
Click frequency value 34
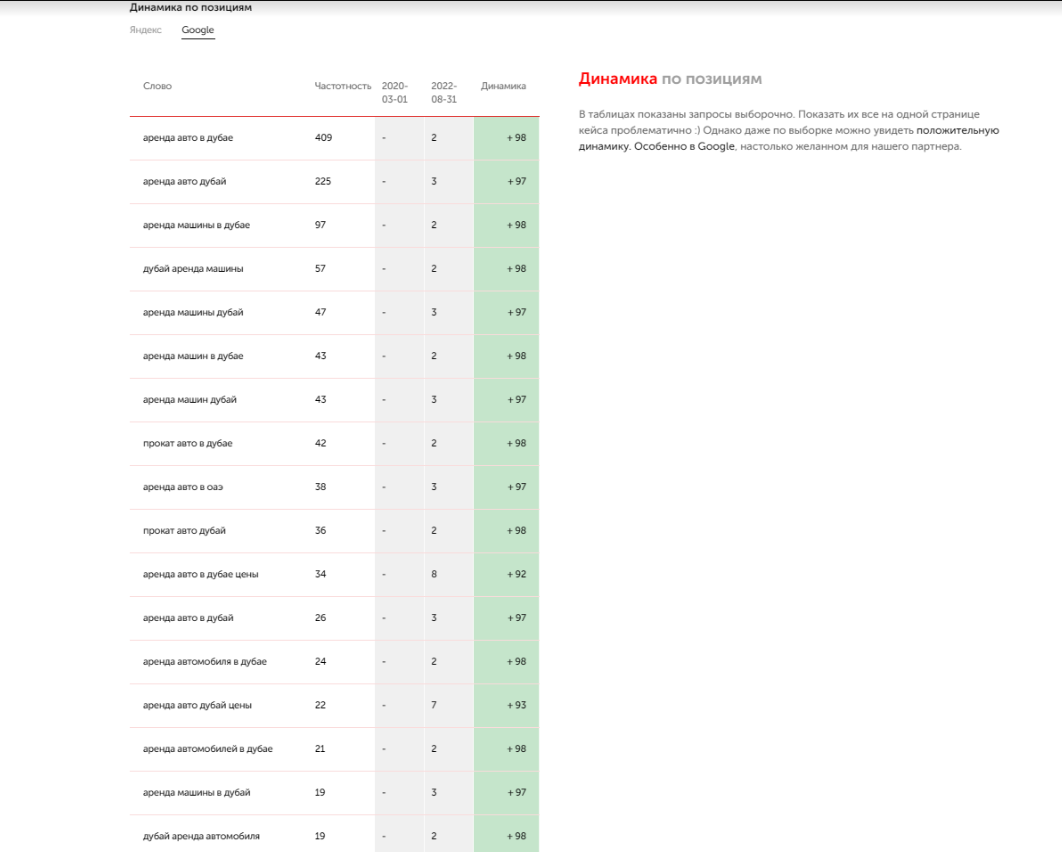pyautogui.click(x=320, y=574)
